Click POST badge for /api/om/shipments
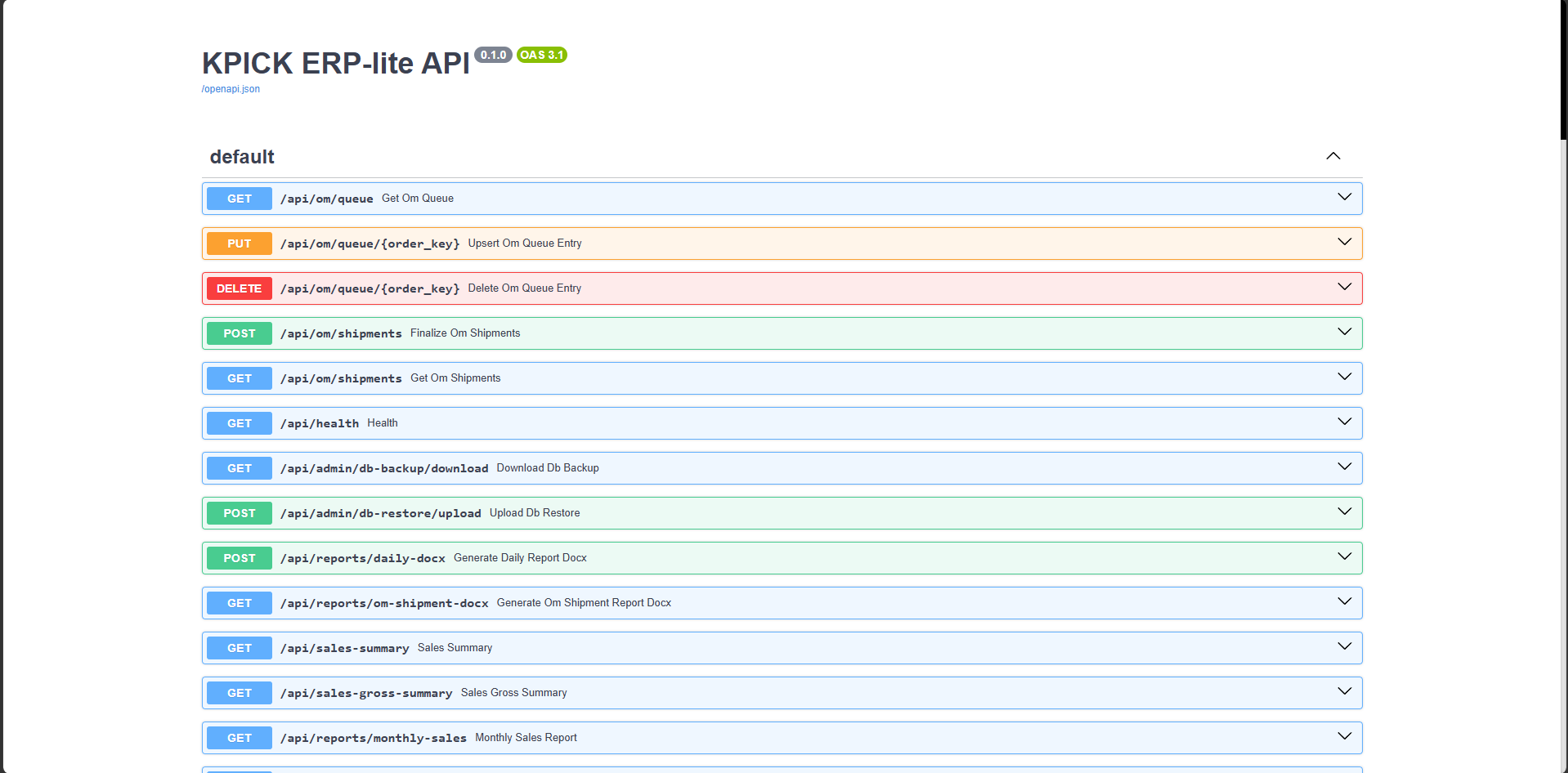This screenshot has width=1568, height=773. click(240, 333)
